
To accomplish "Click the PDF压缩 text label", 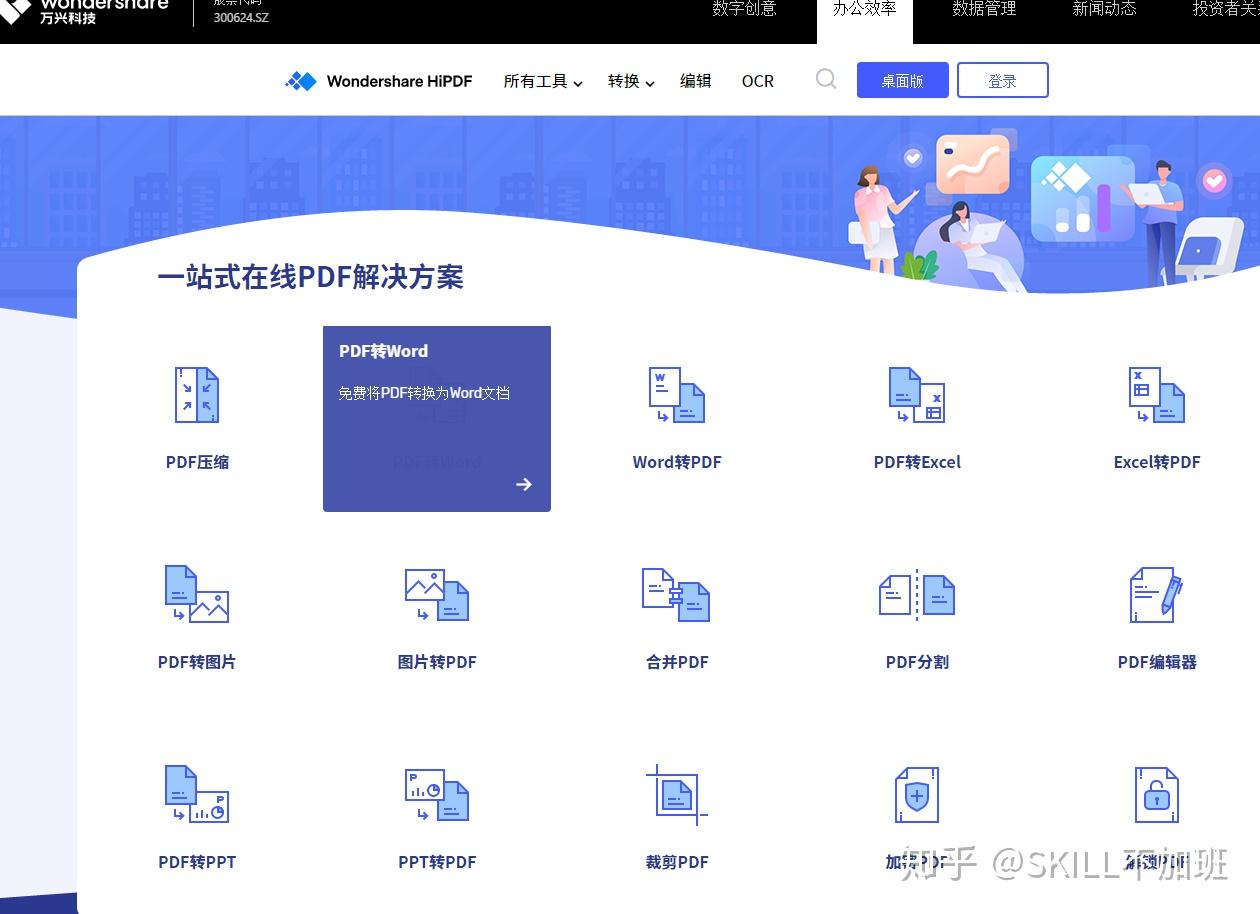I will 197,462.
